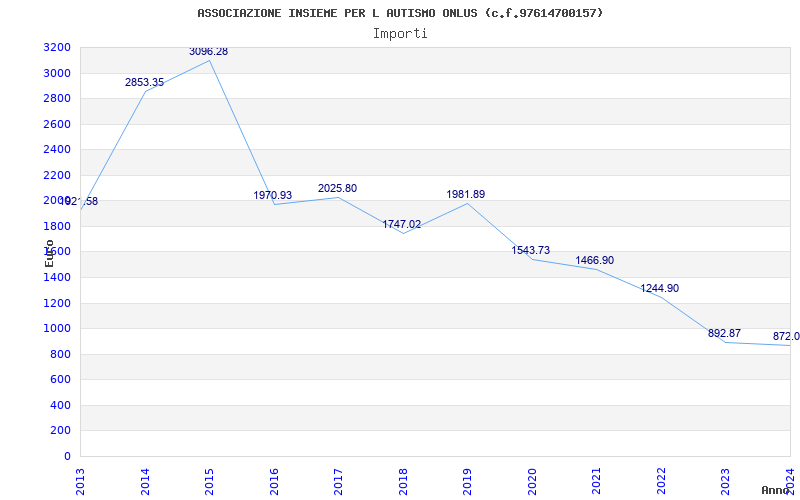This screenshot has height=500, width=800.
Task: Click the y-axis value 2800
Action: (x=57, y=99)
